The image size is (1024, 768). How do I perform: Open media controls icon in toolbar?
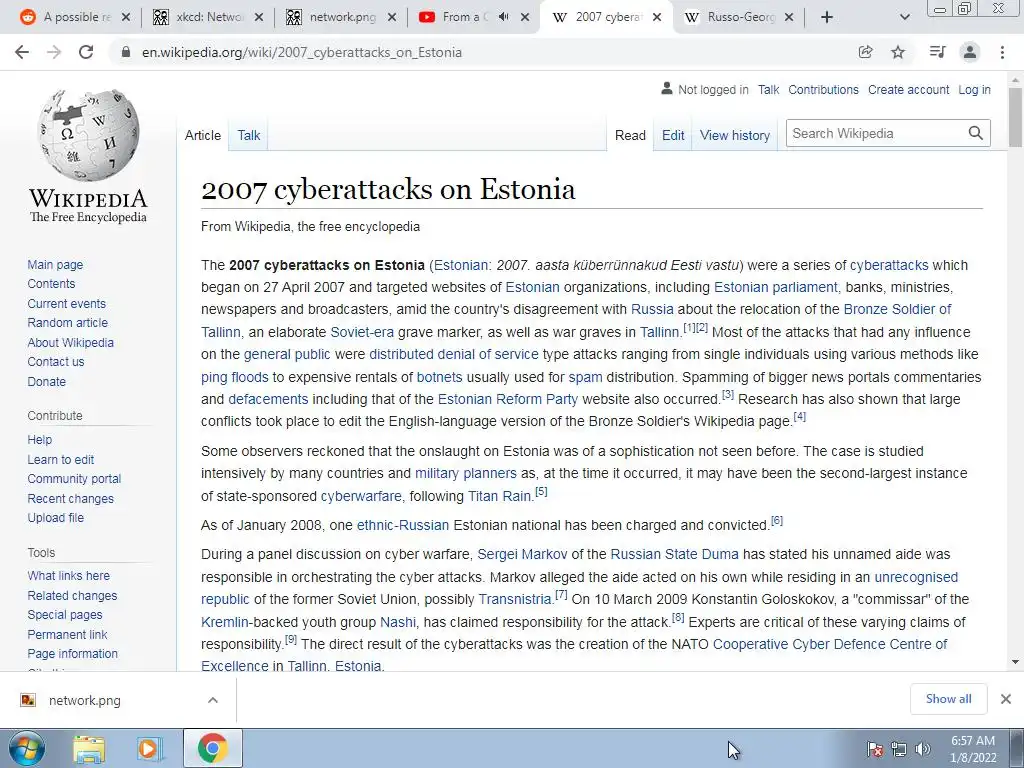(x=937, y=52)
